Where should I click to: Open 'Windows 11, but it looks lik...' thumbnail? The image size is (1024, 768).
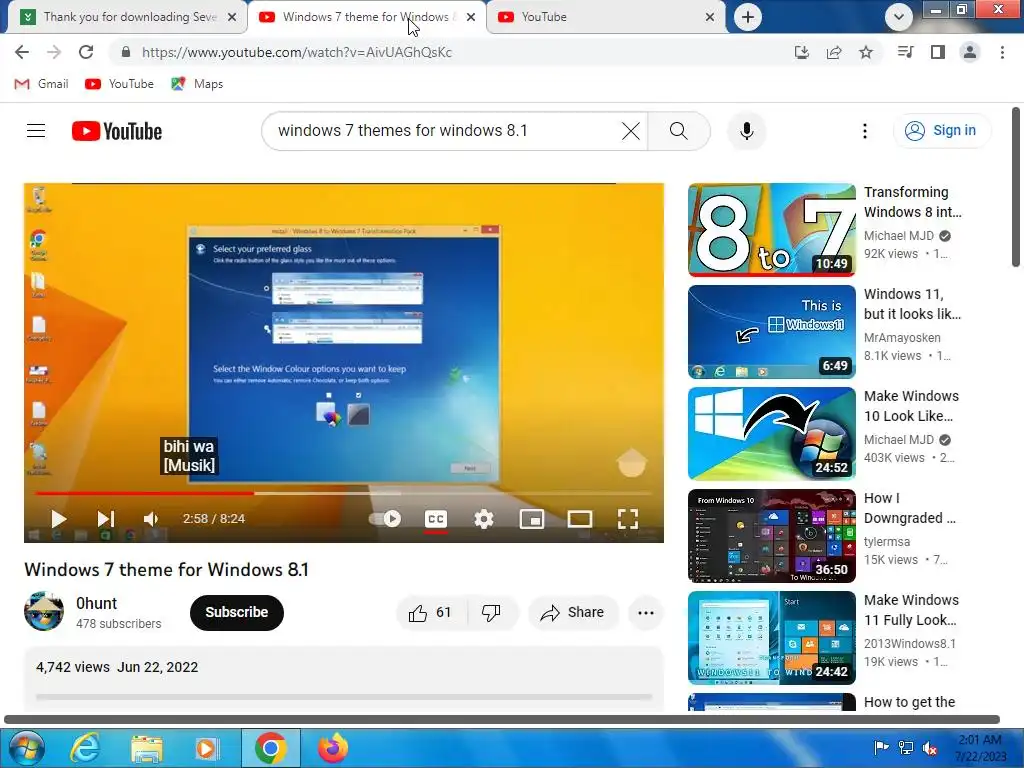coord(772,332)
